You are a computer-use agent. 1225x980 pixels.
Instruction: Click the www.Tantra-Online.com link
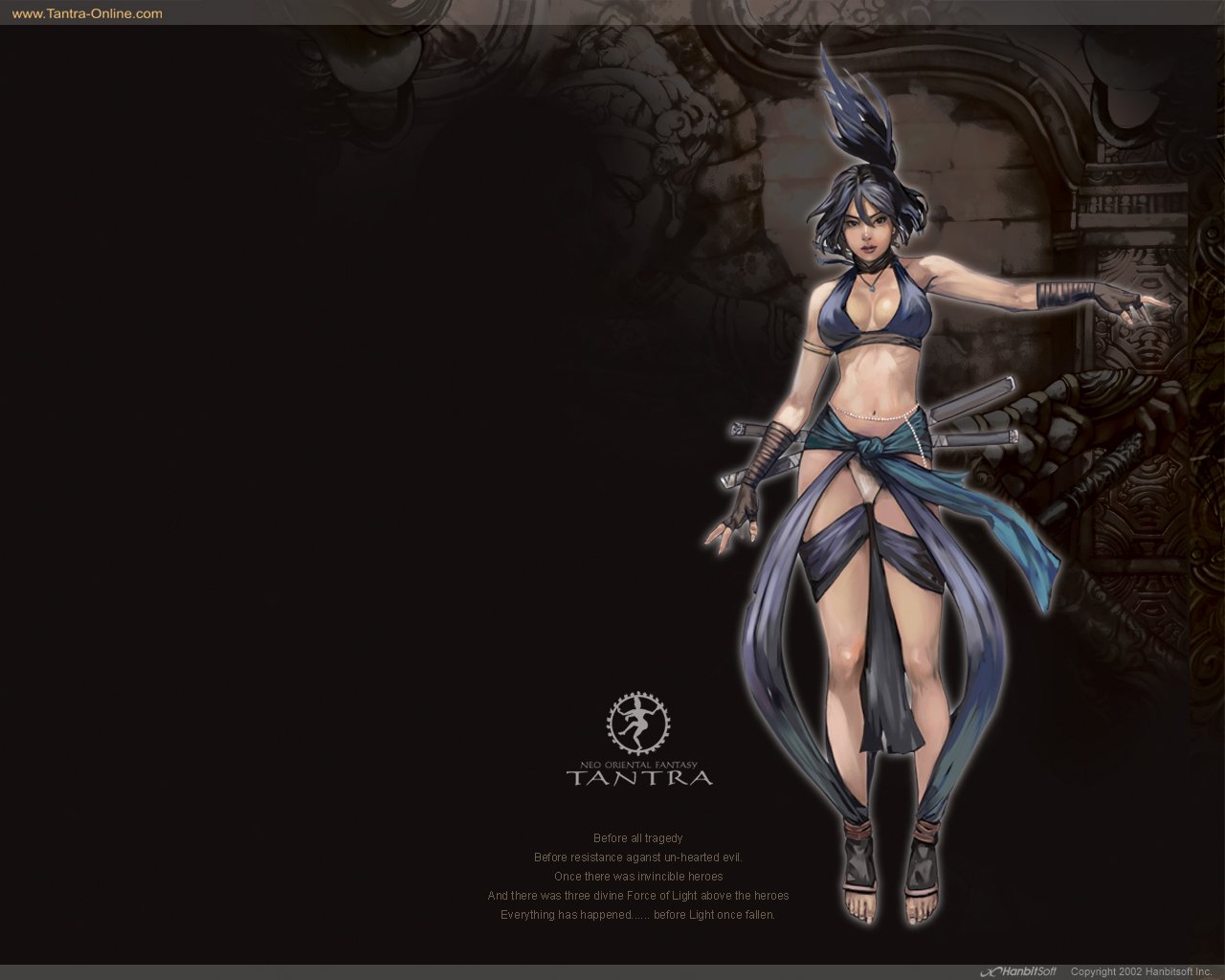(87, 13)
